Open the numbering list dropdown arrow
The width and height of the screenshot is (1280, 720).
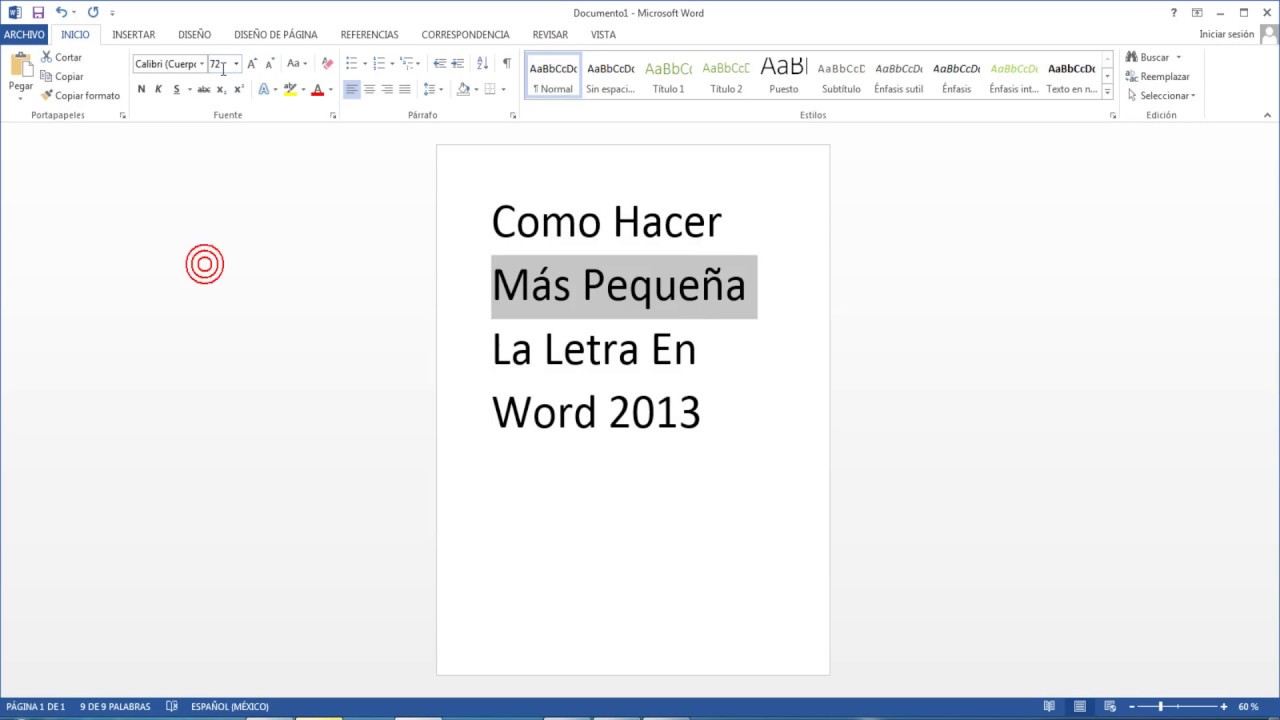[x=392, y=64]
